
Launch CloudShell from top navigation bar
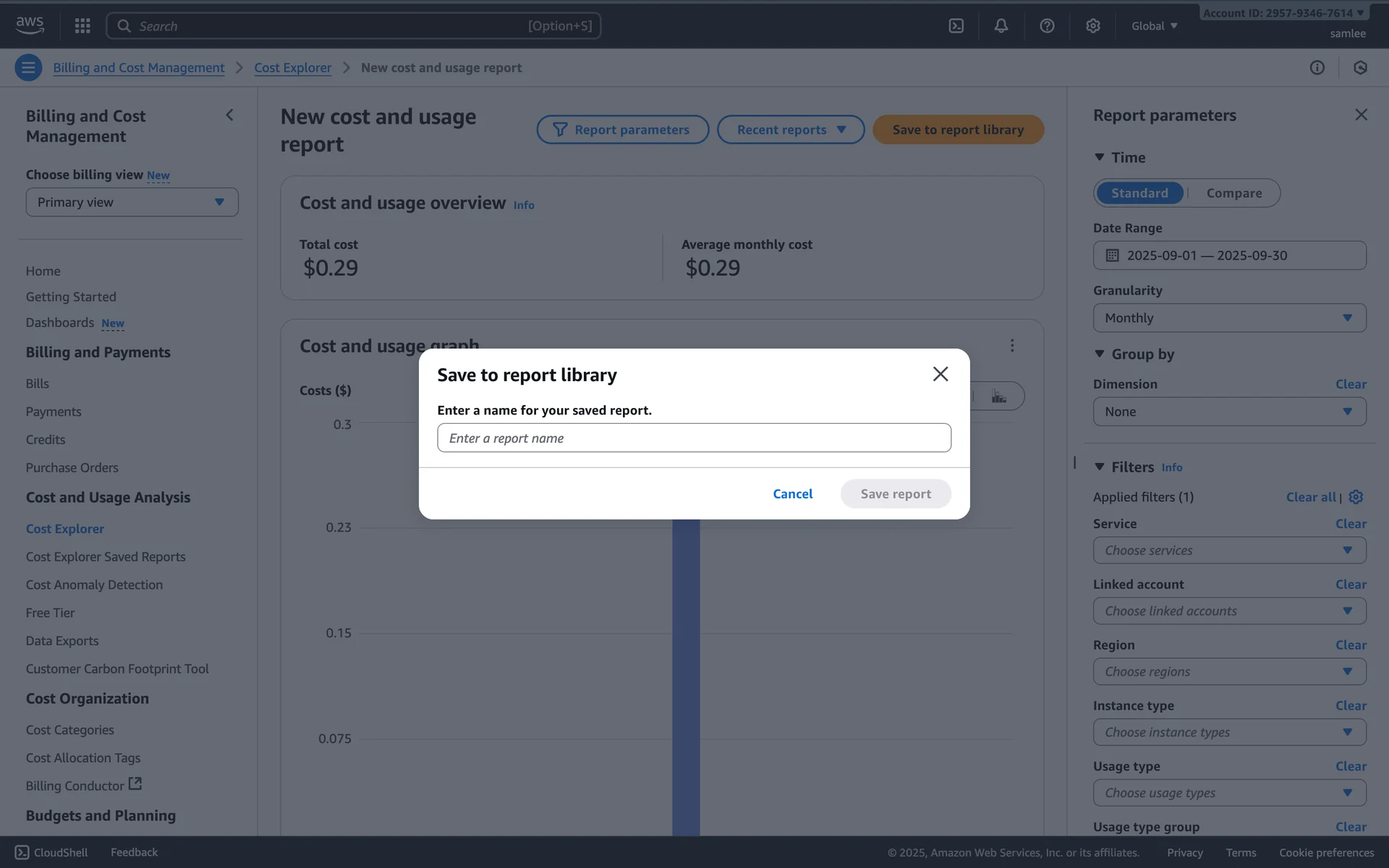point(956,26)
